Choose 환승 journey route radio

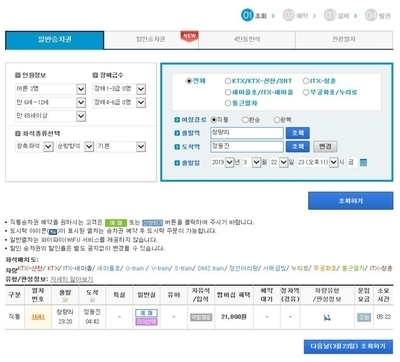point(245,120)
